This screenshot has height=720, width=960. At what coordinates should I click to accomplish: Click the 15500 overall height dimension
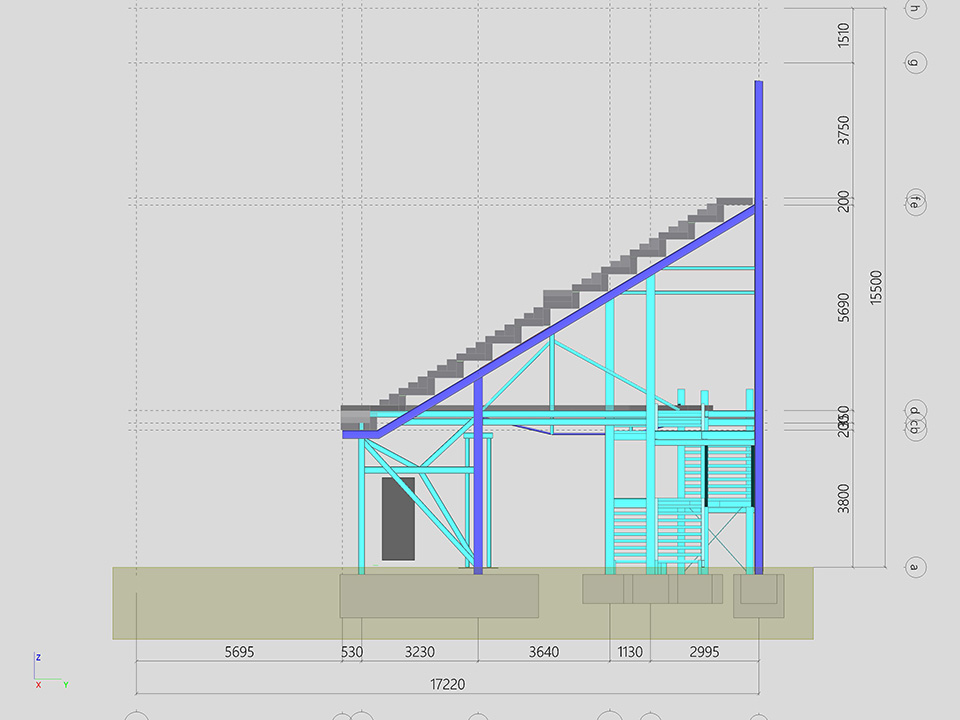pos(876,289)
